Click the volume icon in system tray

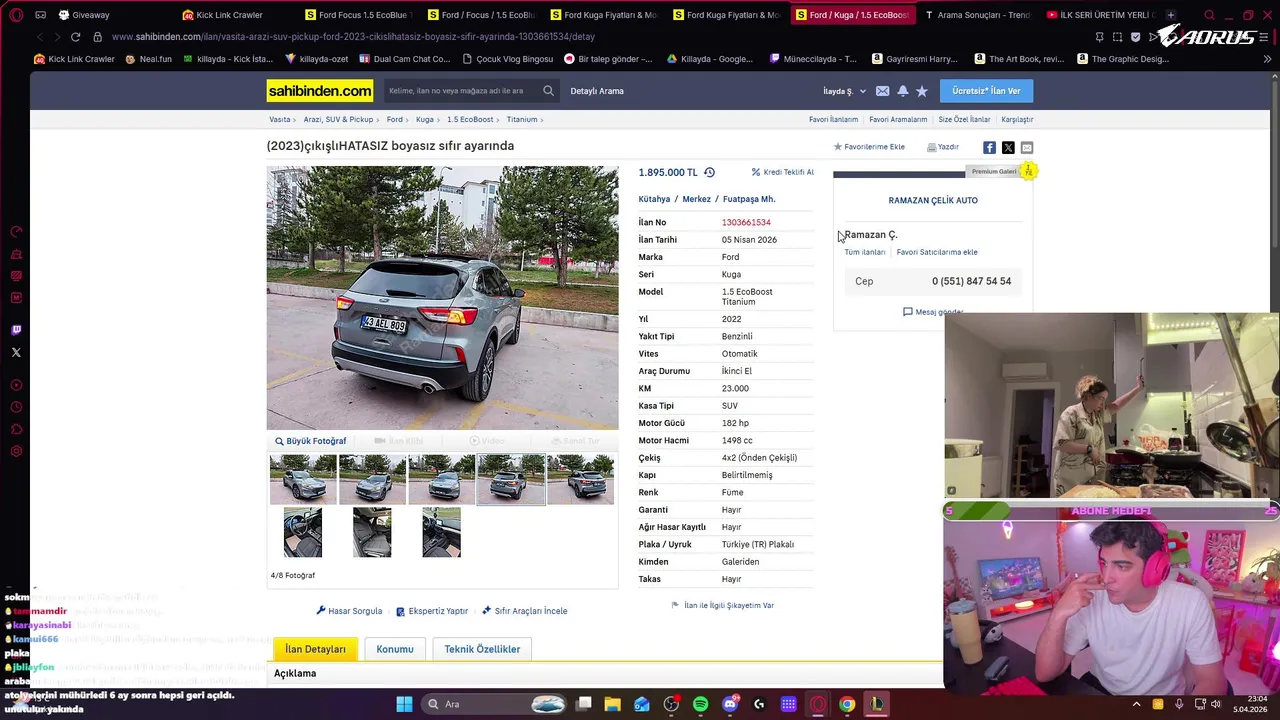pyautogui.click(x=1216, y=704)
